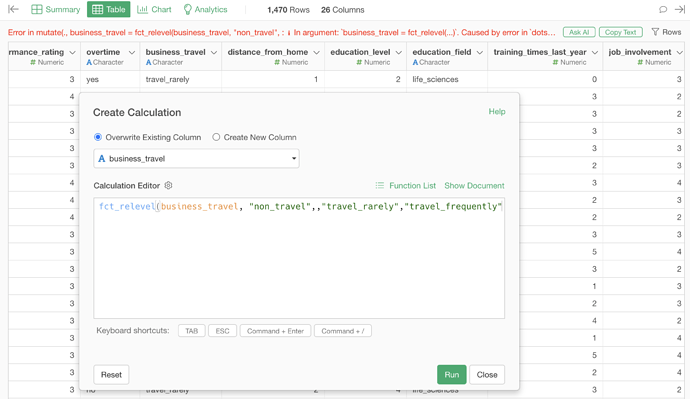Open the business_travel column selector dropdown

point(196,159)
